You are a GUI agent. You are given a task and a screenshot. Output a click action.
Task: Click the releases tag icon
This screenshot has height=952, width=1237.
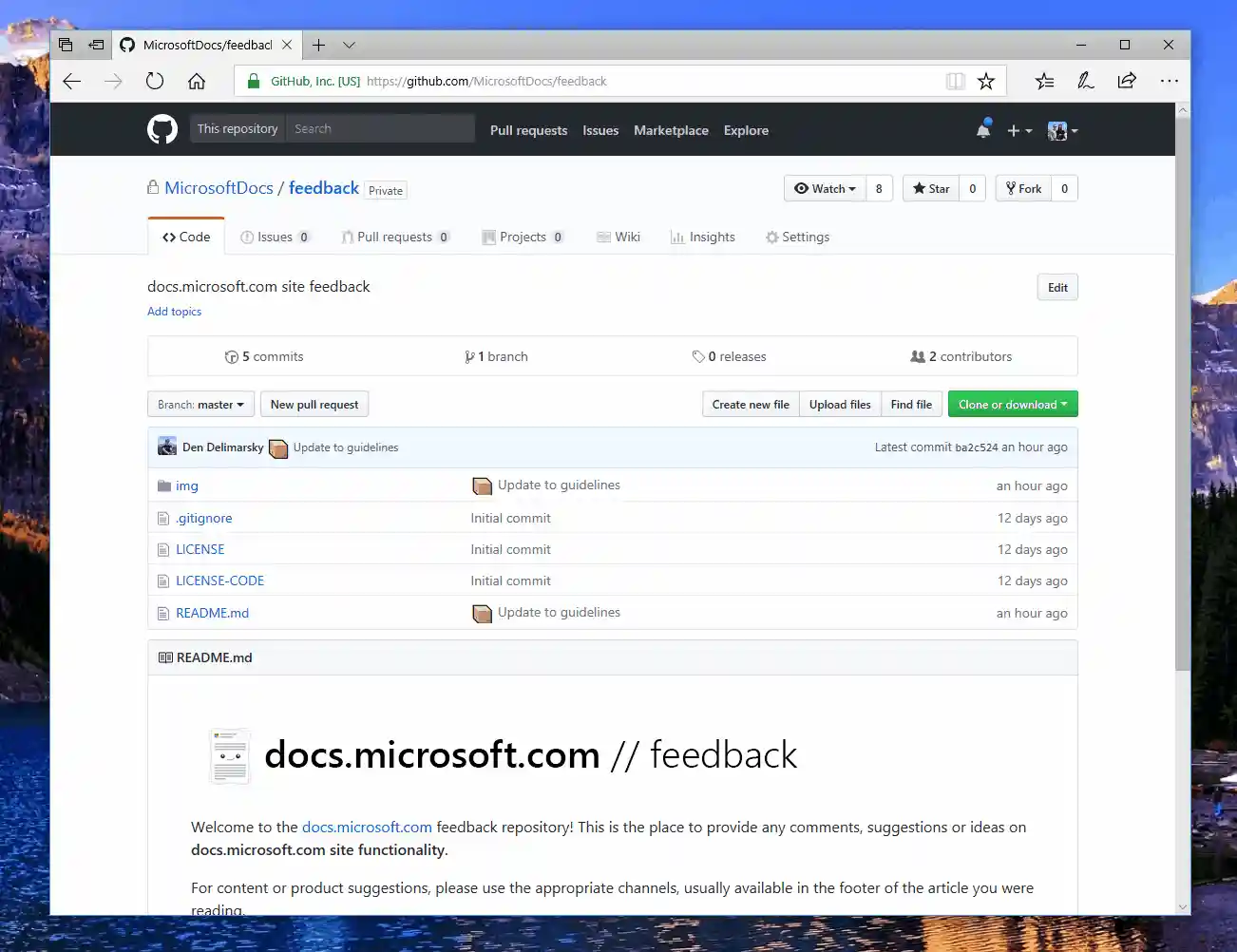(x=700, y=355)
